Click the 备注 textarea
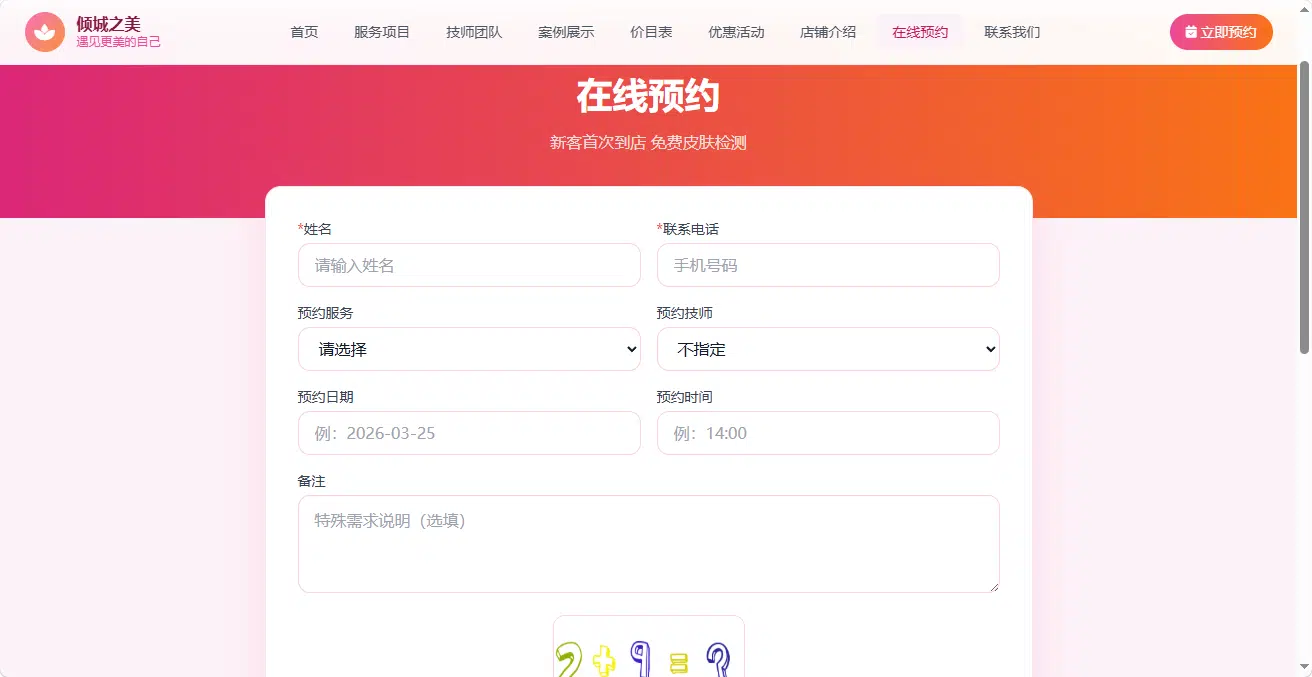This screenshot has width=1312, height=677. click(649, 544)
